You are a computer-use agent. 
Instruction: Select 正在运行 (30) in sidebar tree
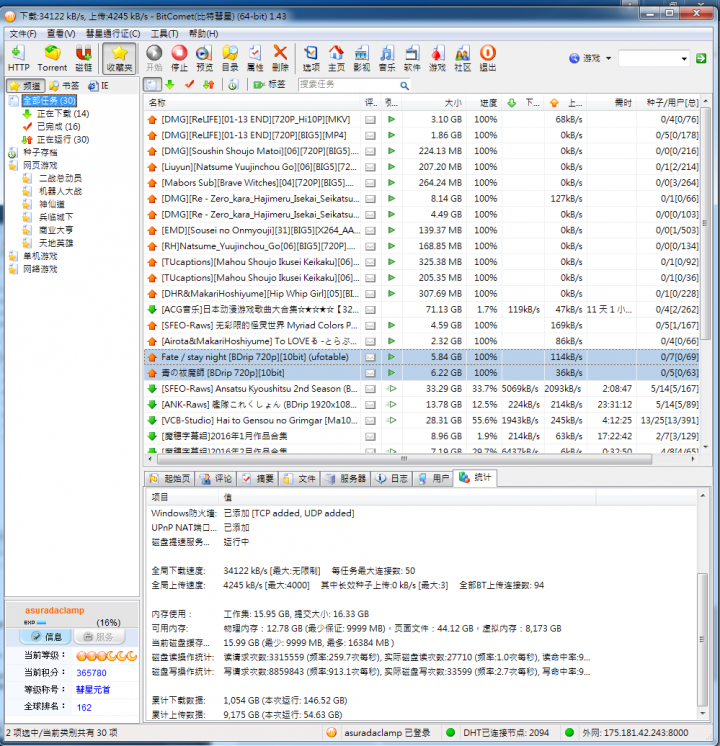[x=63, y=139]
